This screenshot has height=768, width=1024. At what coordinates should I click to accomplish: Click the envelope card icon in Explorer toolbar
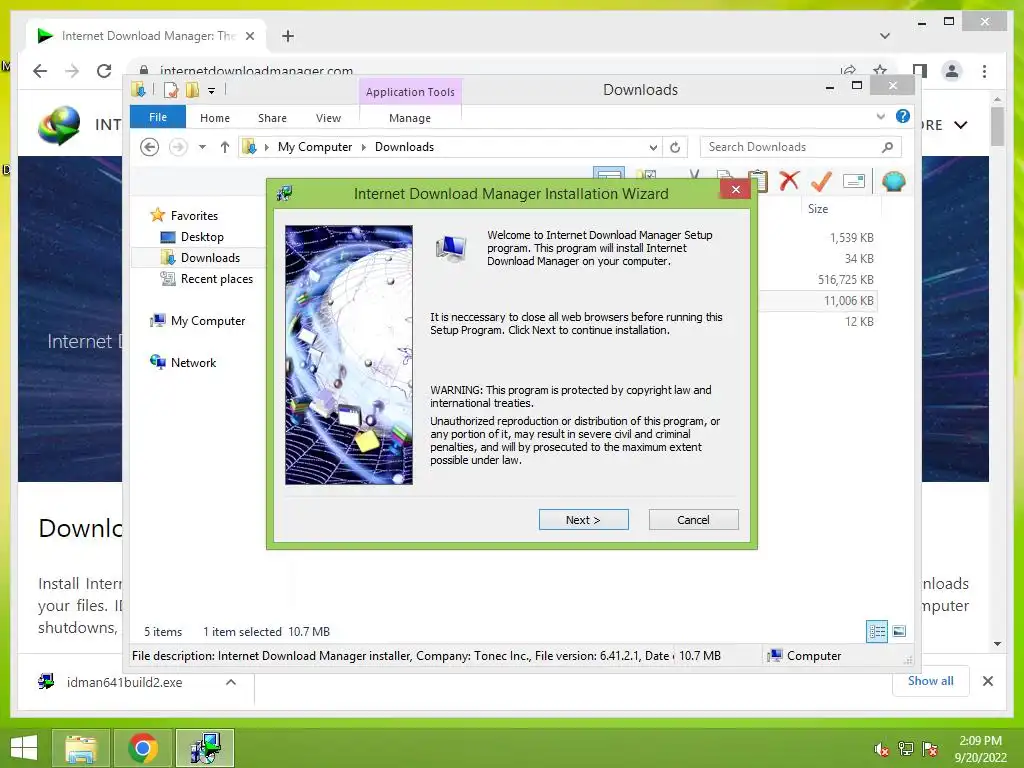[x=854, y=181]
